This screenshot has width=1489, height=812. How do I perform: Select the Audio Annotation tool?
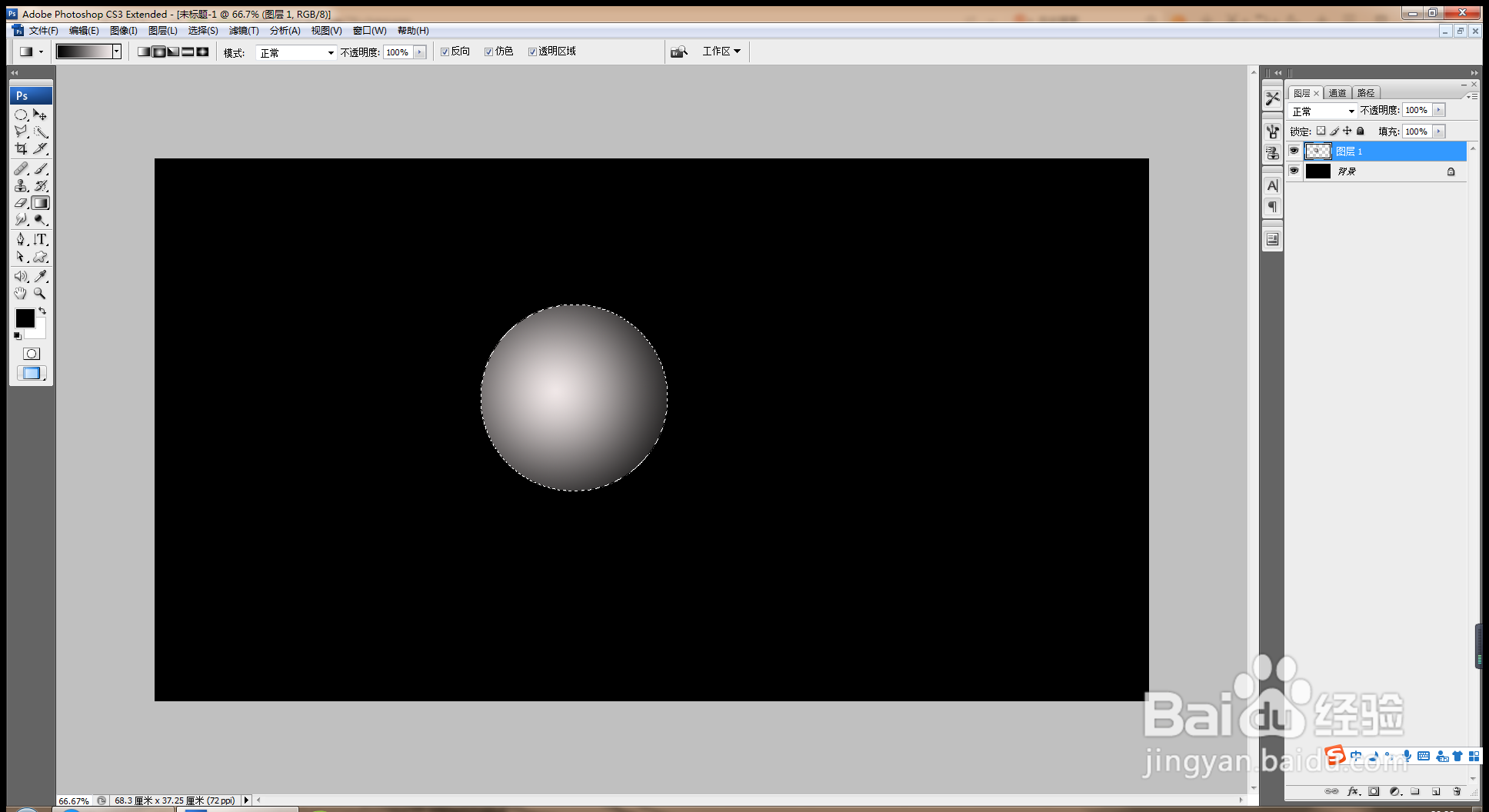[21, 276]
